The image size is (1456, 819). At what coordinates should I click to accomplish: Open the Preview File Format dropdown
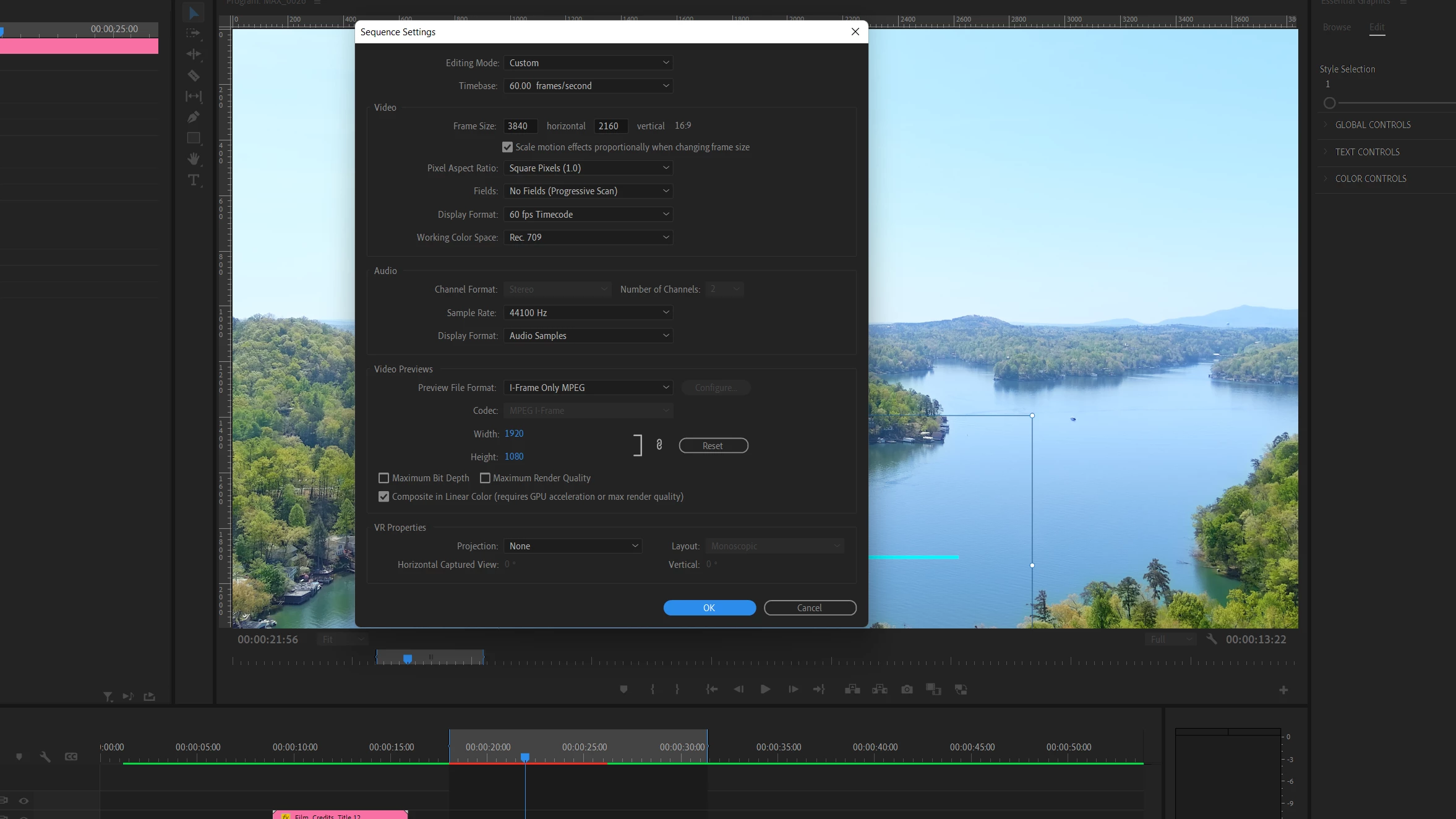[x=588, y=388]
